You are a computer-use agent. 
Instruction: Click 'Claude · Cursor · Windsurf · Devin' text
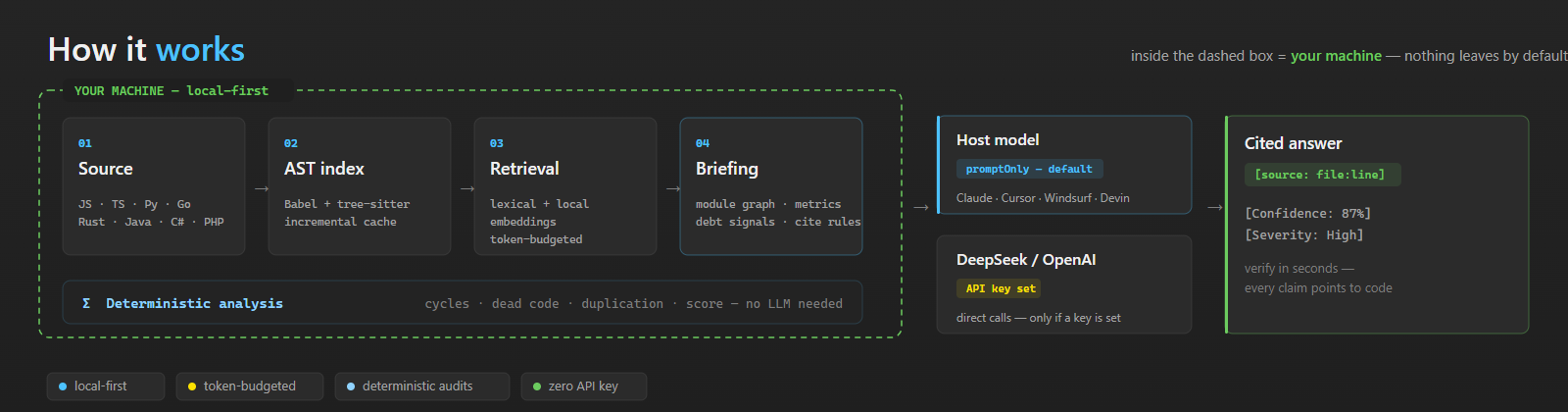[x=1043, y=198]
